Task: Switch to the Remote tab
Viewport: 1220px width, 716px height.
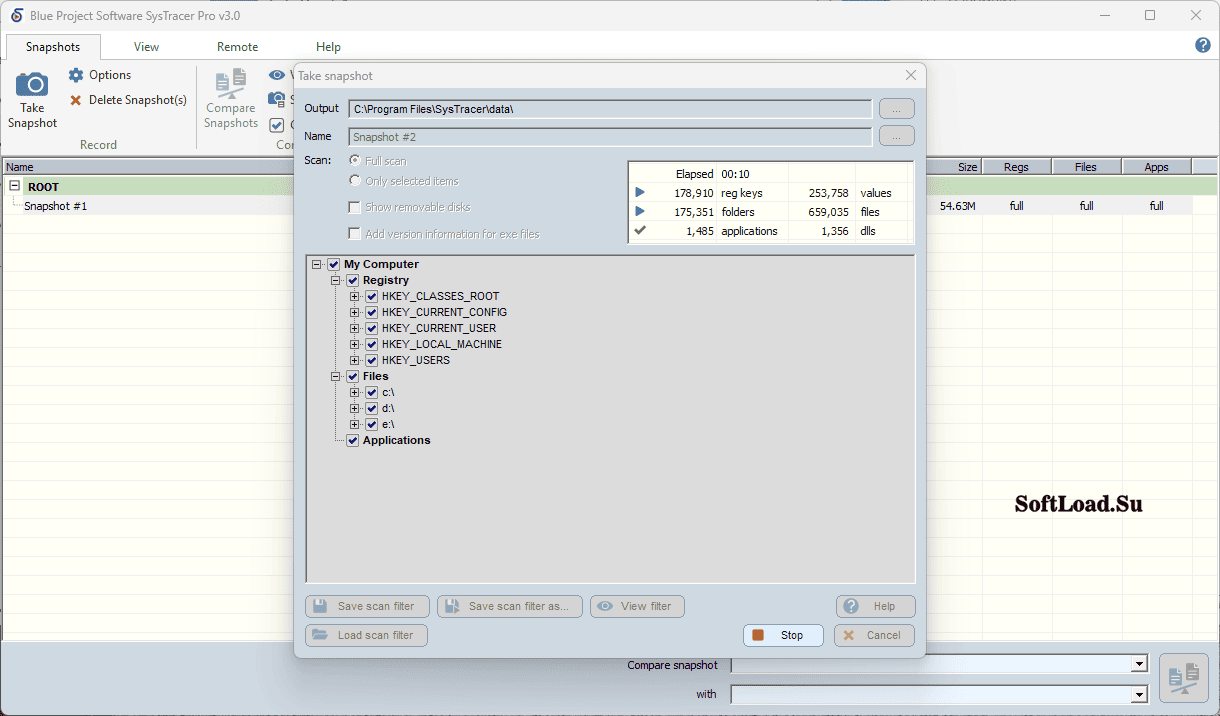Action: (x=237, y=47)
